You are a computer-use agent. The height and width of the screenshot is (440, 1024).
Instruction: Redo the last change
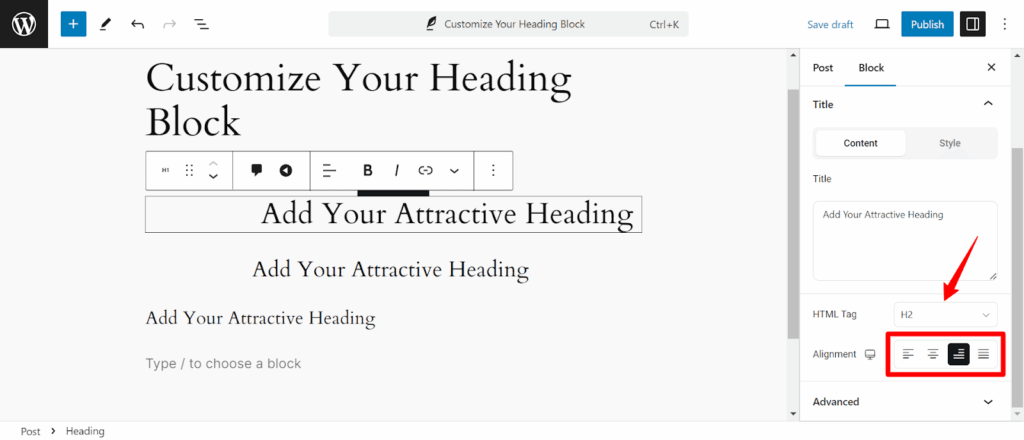[169, 24]
